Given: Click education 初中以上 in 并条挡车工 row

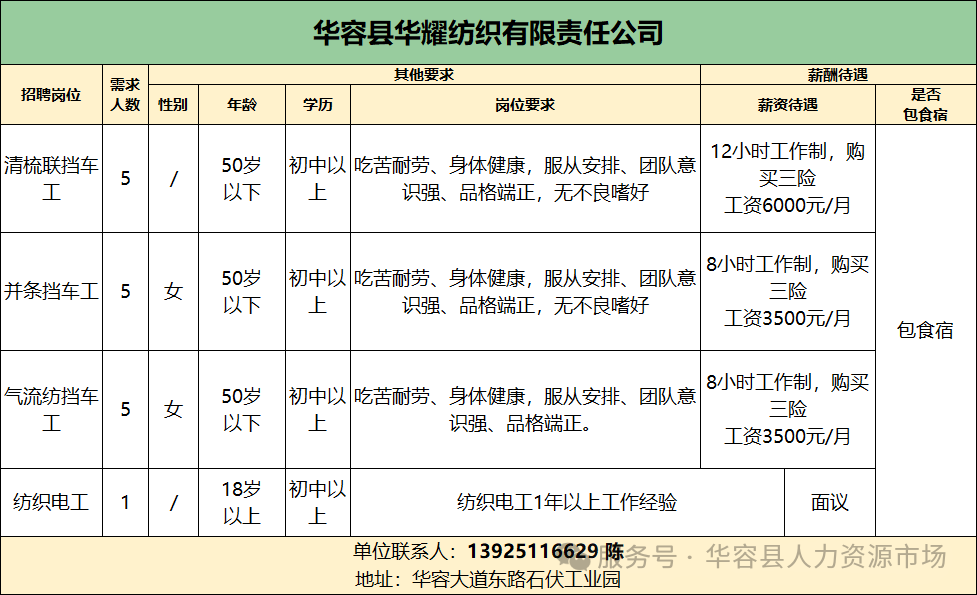Looking at the screenshot, I should tap(318, 292).
